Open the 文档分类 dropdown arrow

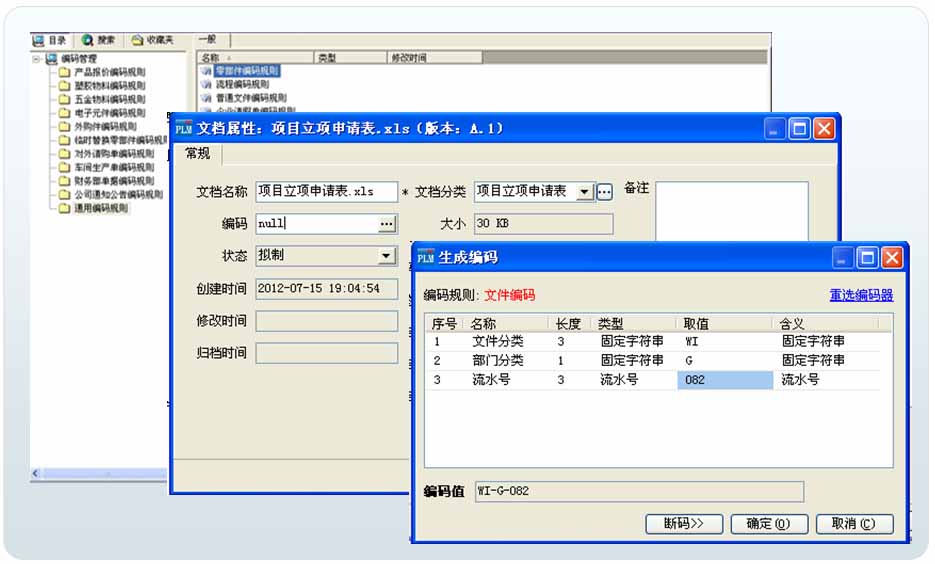(585, 192)
